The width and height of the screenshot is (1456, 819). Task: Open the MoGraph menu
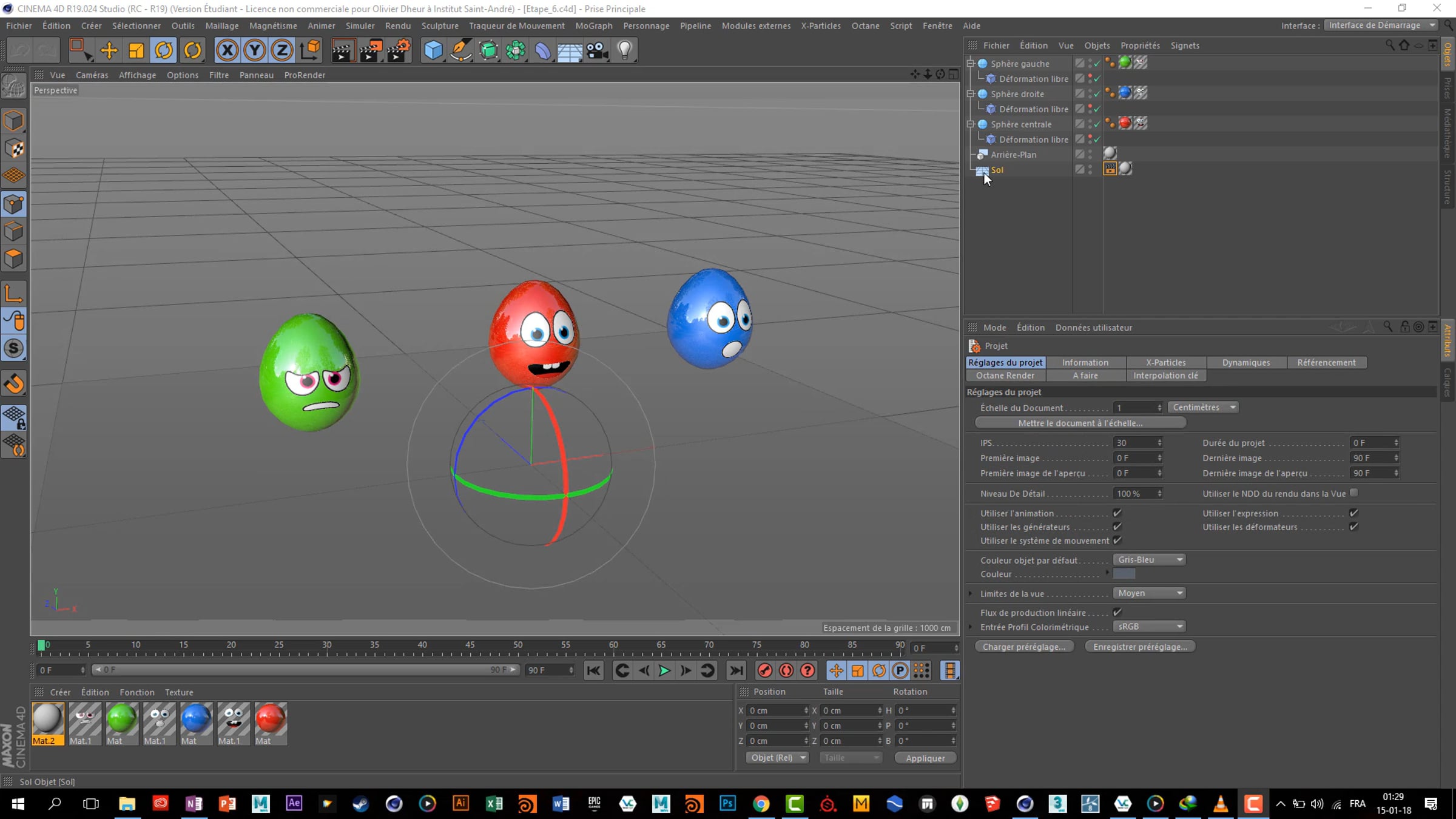593,25
